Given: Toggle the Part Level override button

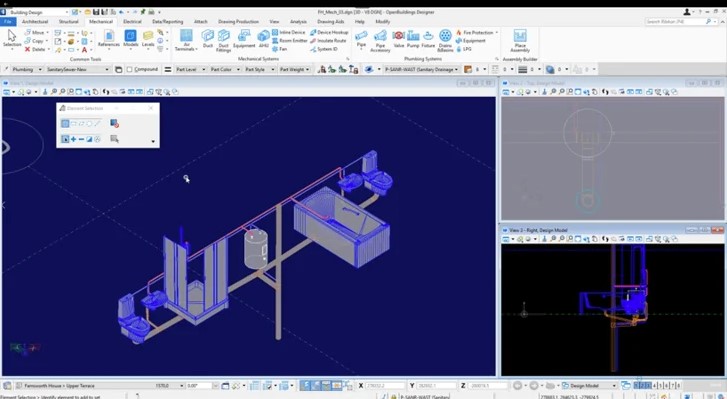Looking at the screenshot, I should point(191,70).
